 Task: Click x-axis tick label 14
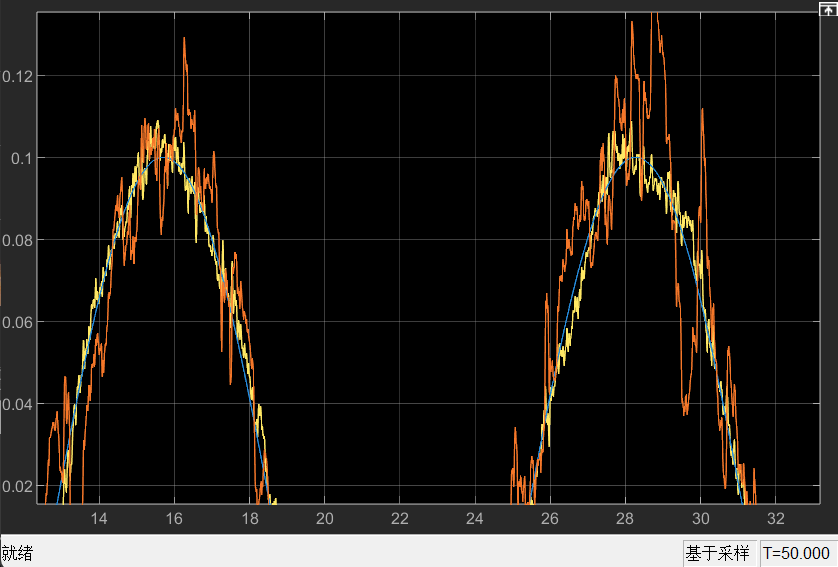click(99, 519)
